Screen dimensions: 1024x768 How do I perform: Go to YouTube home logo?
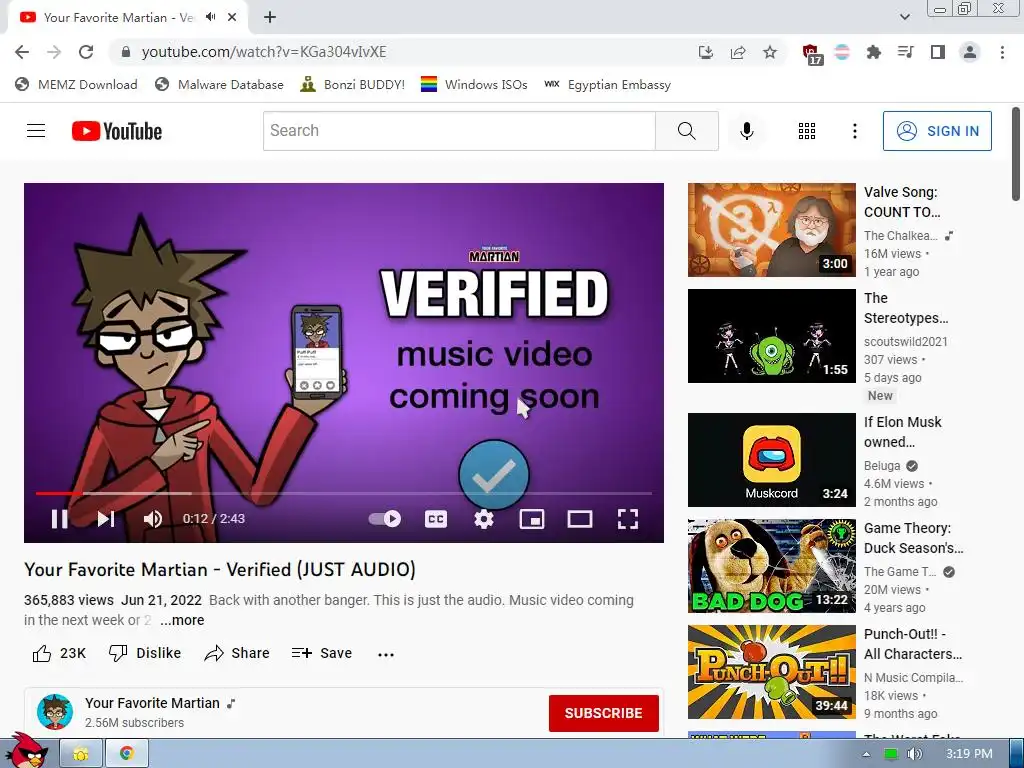117,131
